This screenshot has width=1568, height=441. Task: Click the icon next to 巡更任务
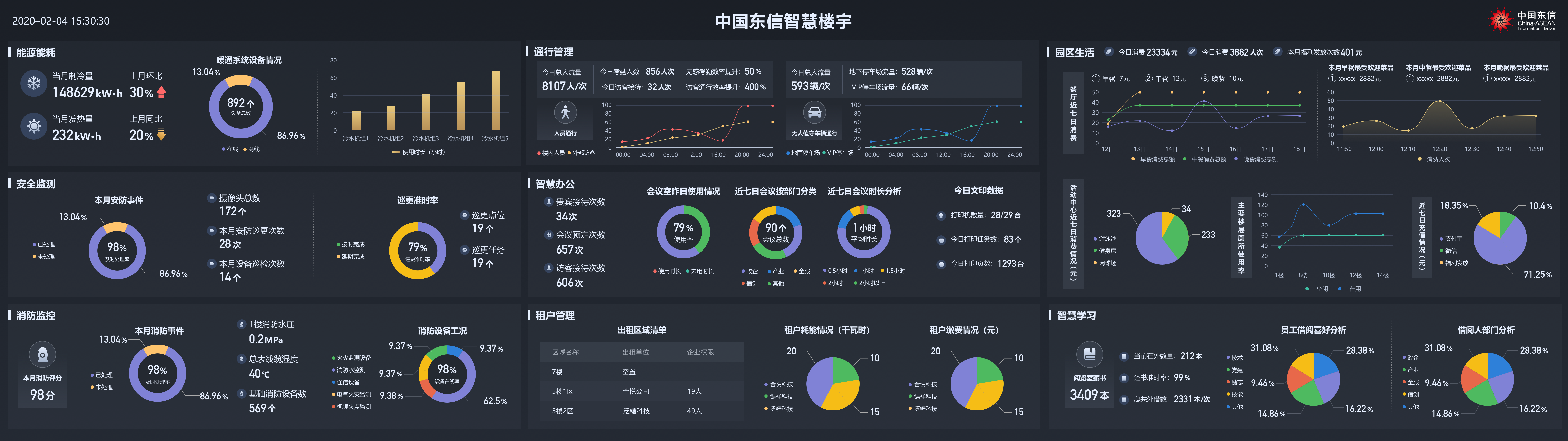pyautogui.click(x=464, y=250)
